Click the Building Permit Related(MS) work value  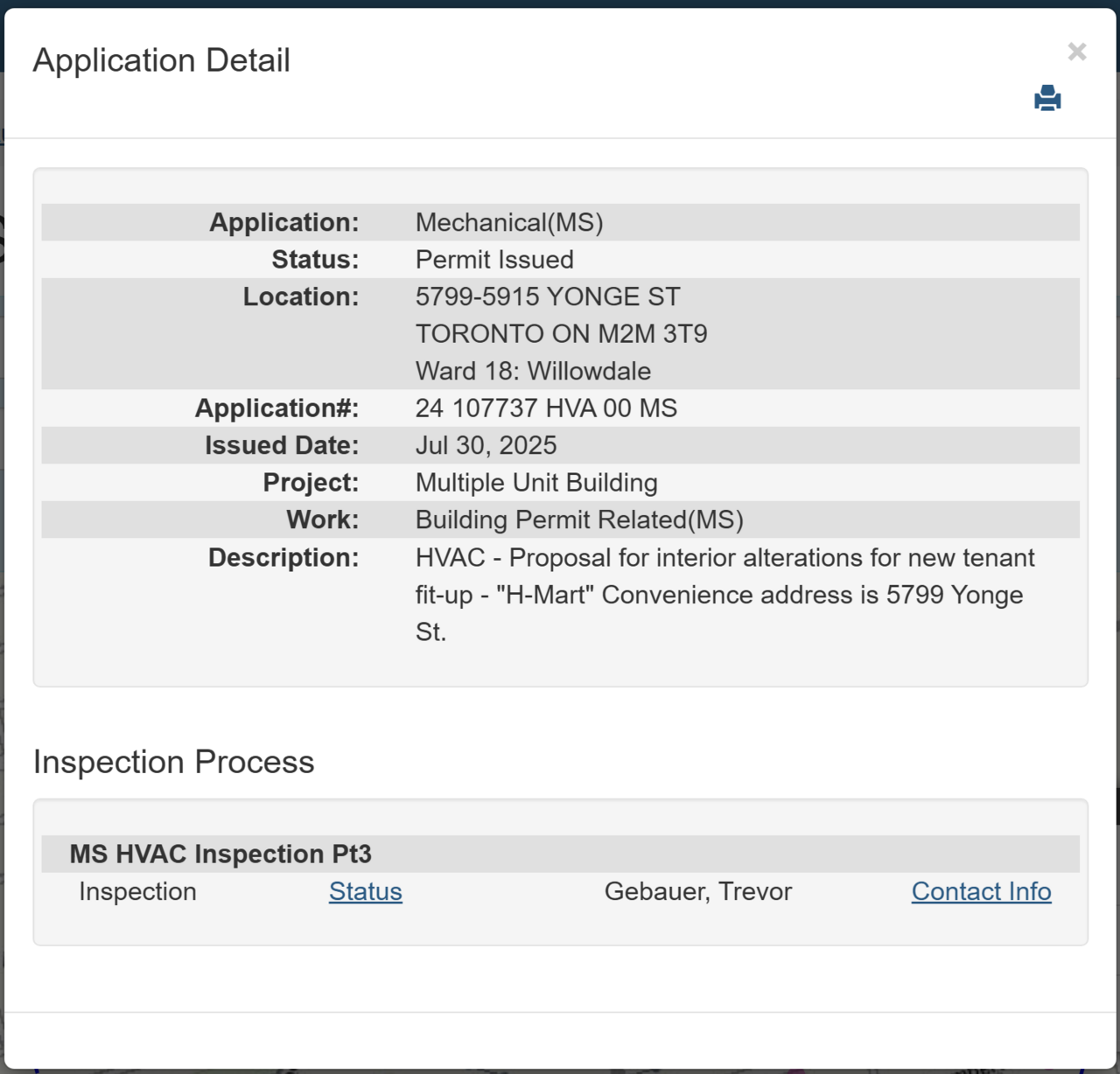[x=579, y=520]
